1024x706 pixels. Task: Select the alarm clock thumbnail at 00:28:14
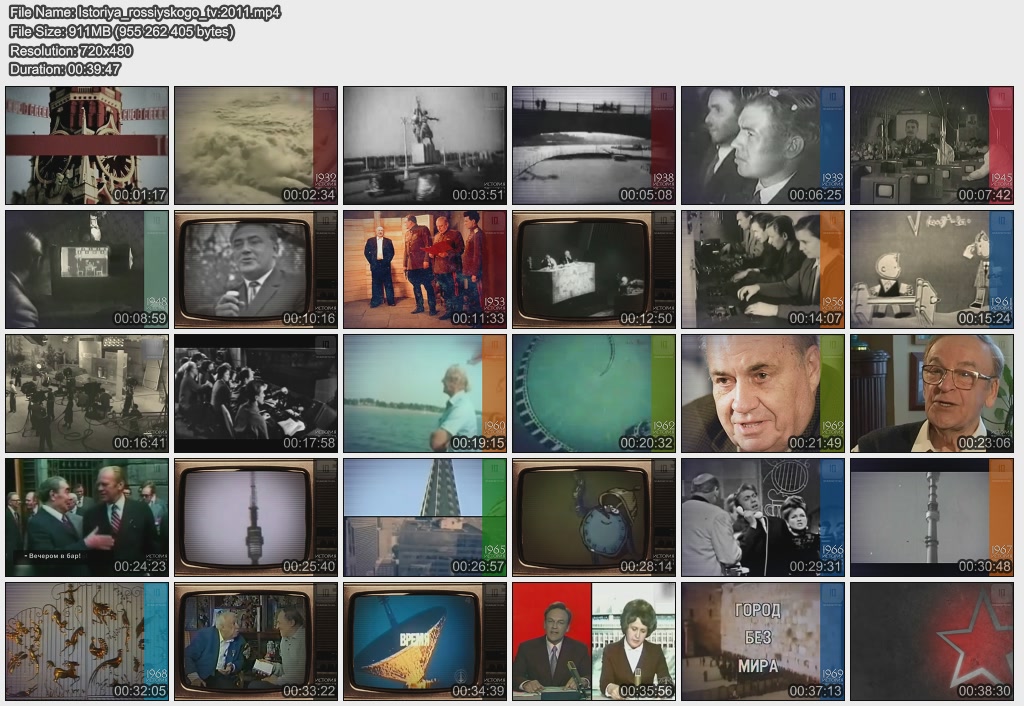[x=594, y=517]
